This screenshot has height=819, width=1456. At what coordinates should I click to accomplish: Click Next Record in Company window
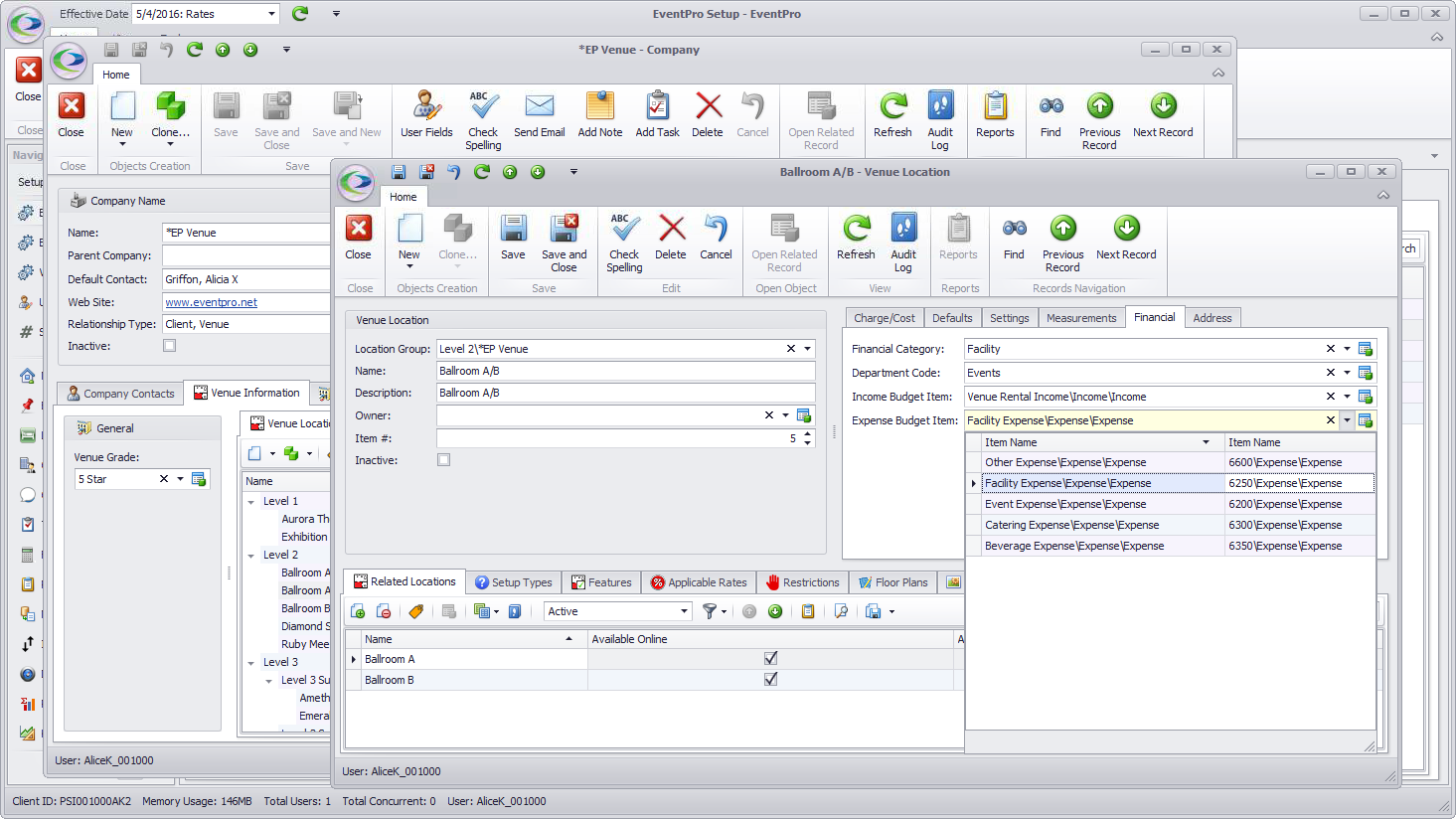coord(1163,116)
